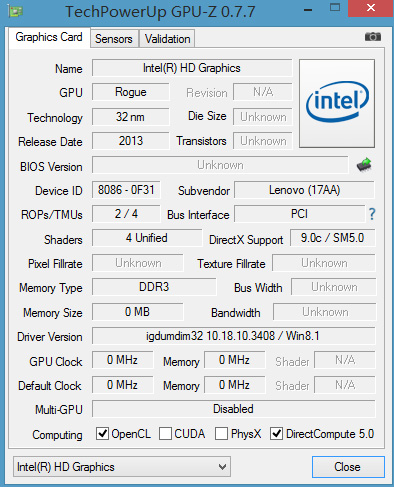394x487 pixels.
Task: Click the Memory Type field DDR3
Action: tap(154, 287)
